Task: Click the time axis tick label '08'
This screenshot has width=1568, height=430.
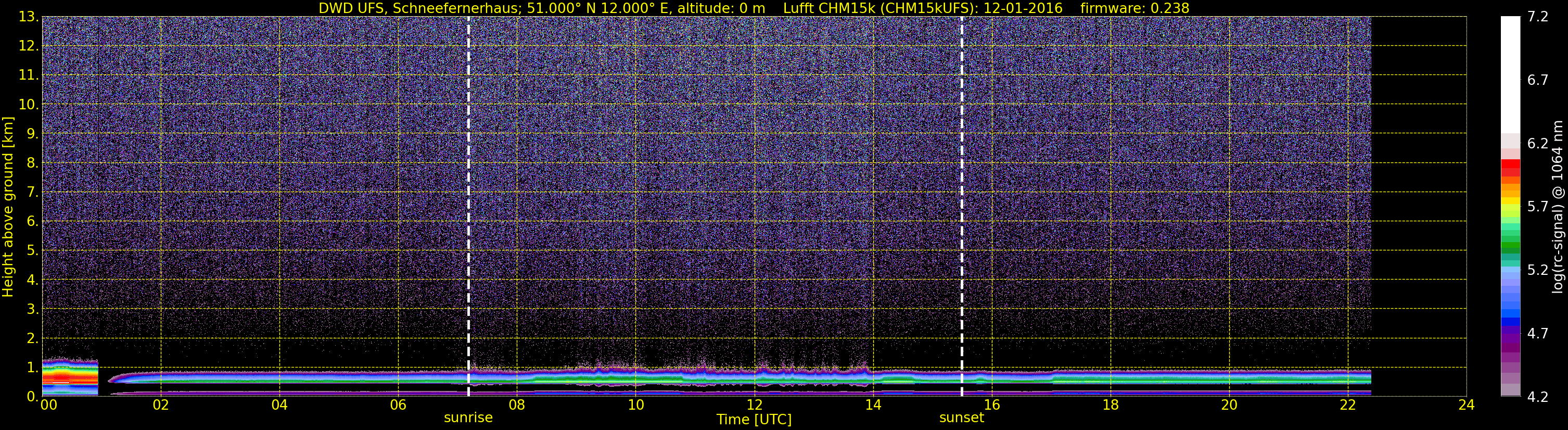Action: coord(517,406)
